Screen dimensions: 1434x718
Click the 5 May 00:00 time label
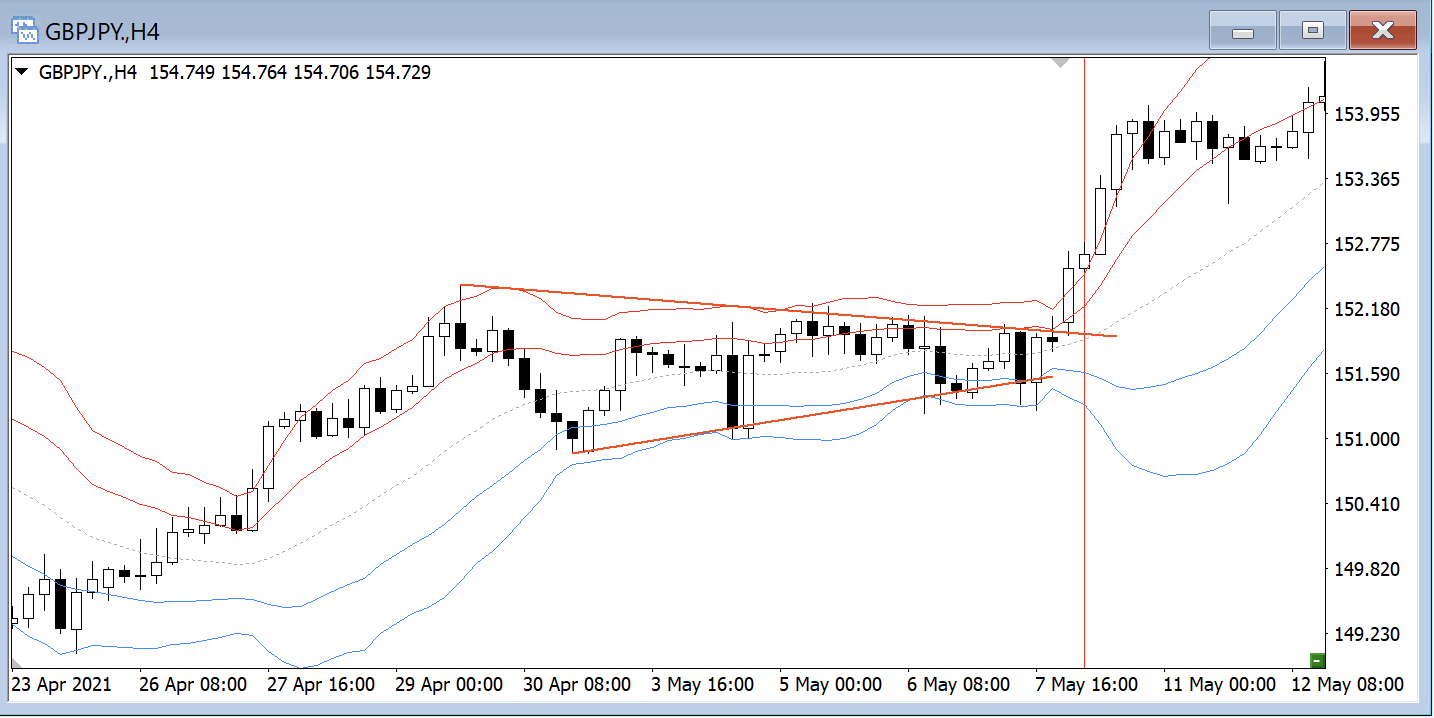830,685
